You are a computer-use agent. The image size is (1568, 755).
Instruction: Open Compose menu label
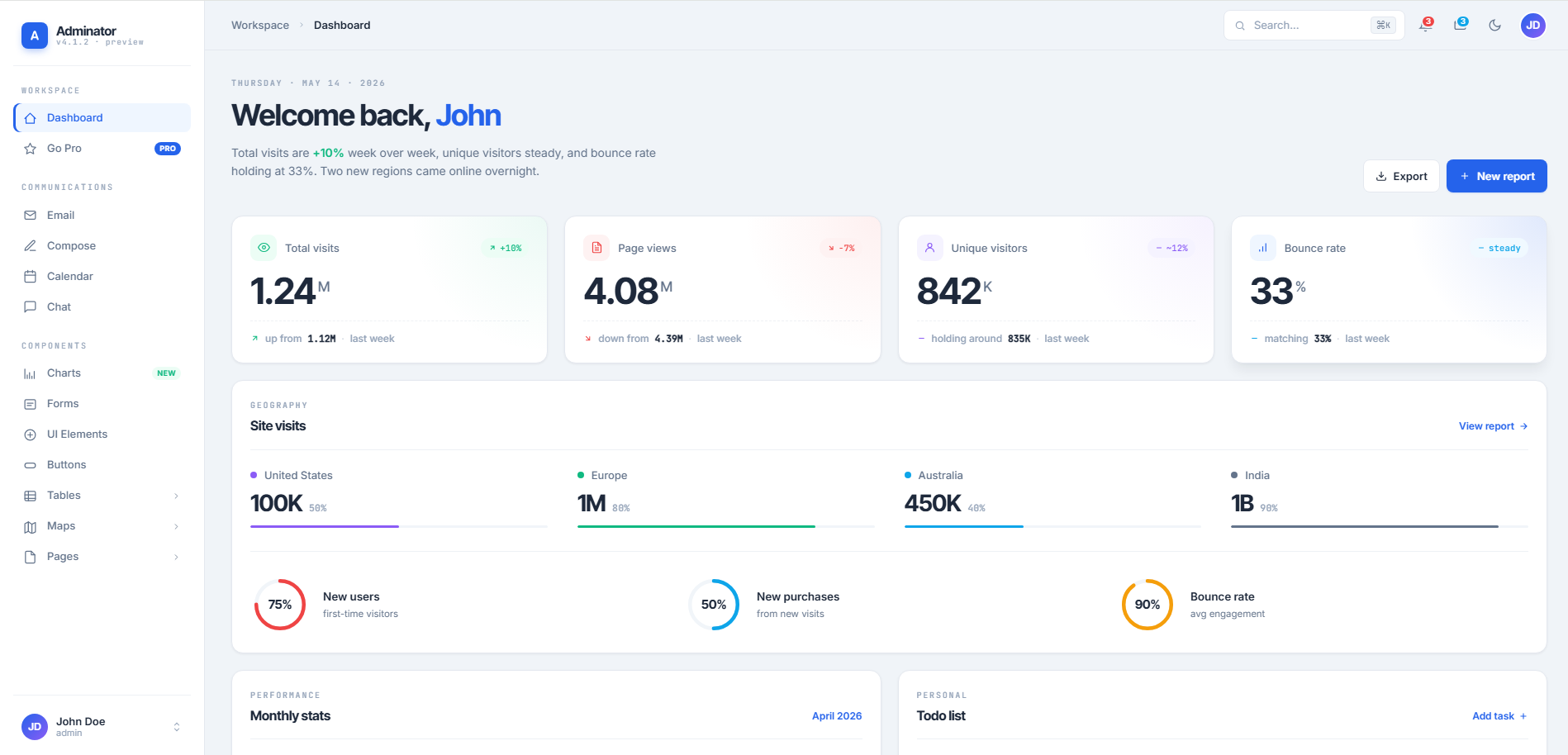coord(72,246)
